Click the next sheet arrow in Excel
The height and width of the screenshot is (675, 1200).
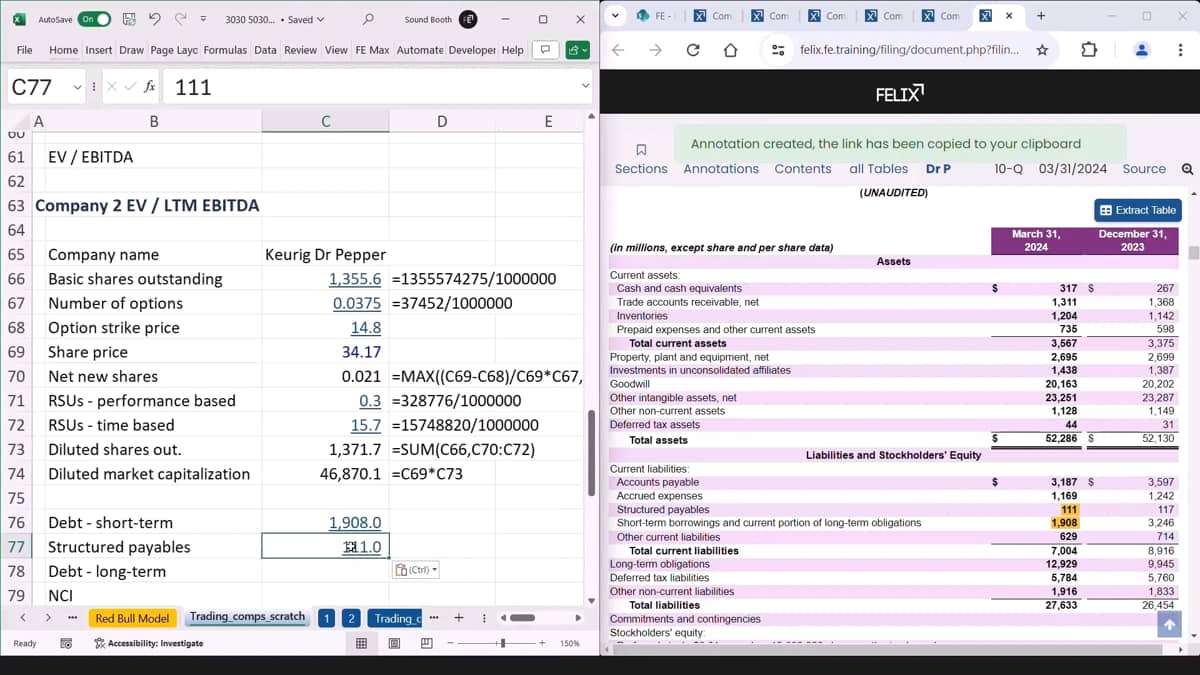[47, 618]
